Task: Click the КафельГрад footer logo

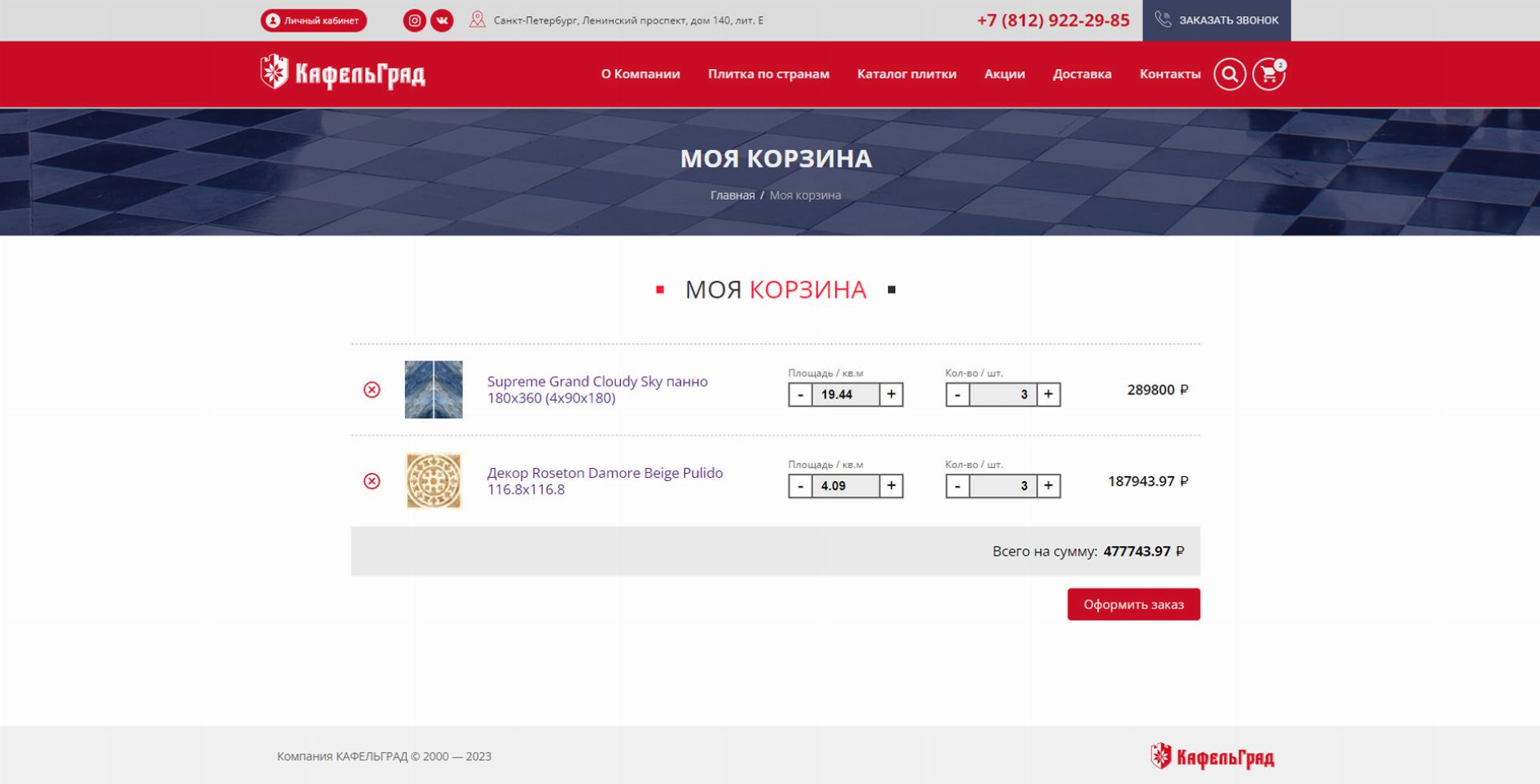Action: click(x=1212, y=756)
